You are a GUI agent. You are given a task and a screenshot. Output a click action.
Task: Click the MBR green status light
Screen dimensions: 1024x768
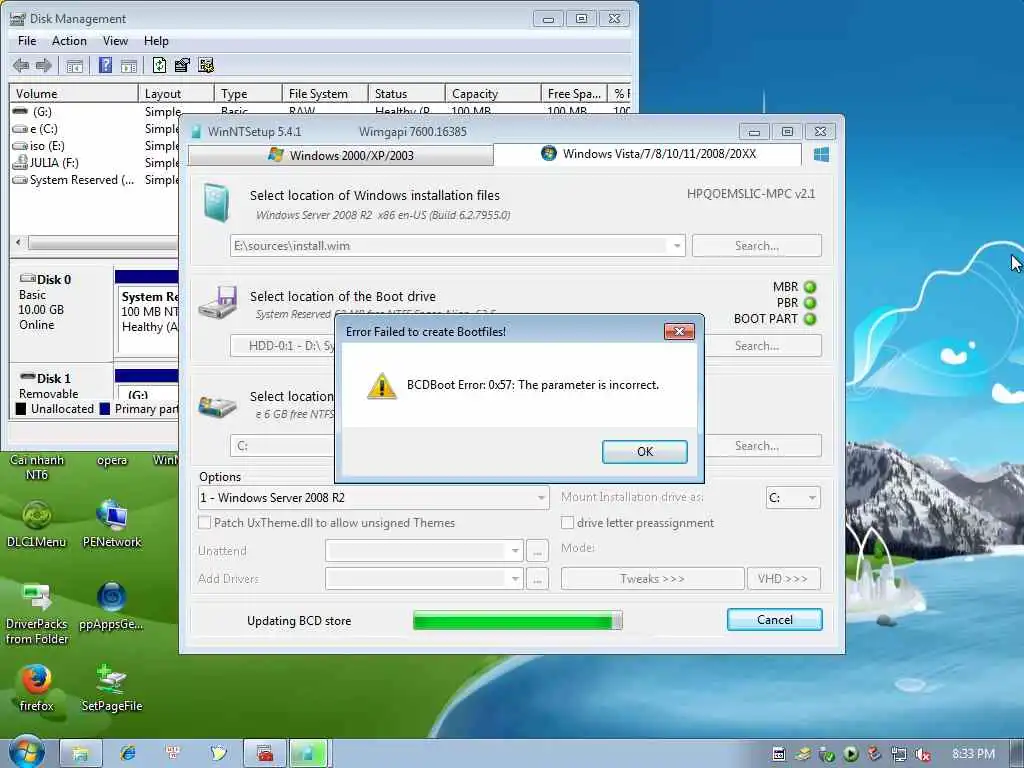coord(810,287)
